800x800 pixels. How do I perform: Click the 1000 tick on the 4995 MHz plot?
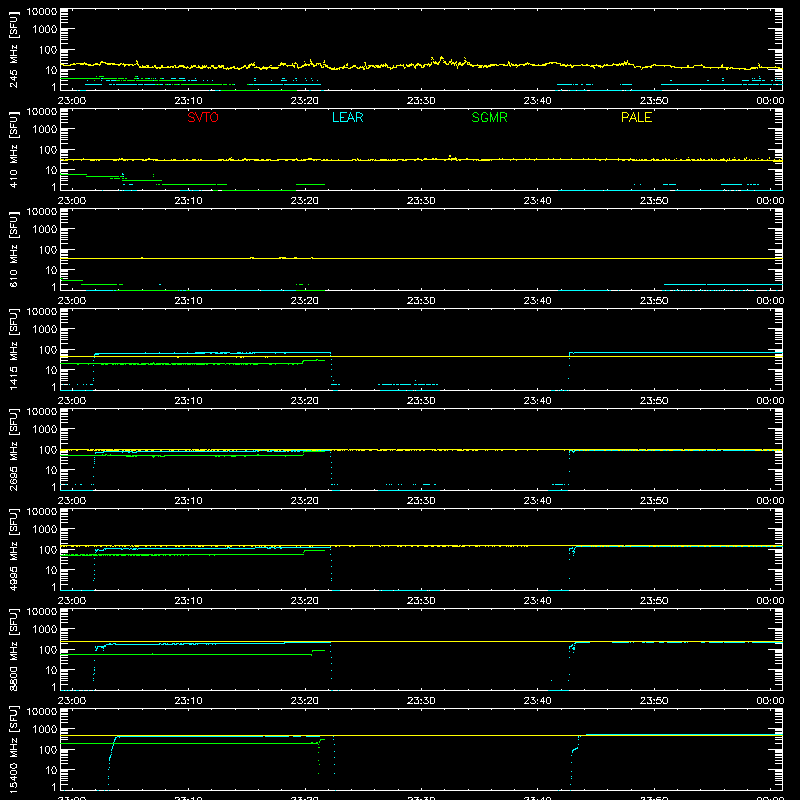click(45, 530)
